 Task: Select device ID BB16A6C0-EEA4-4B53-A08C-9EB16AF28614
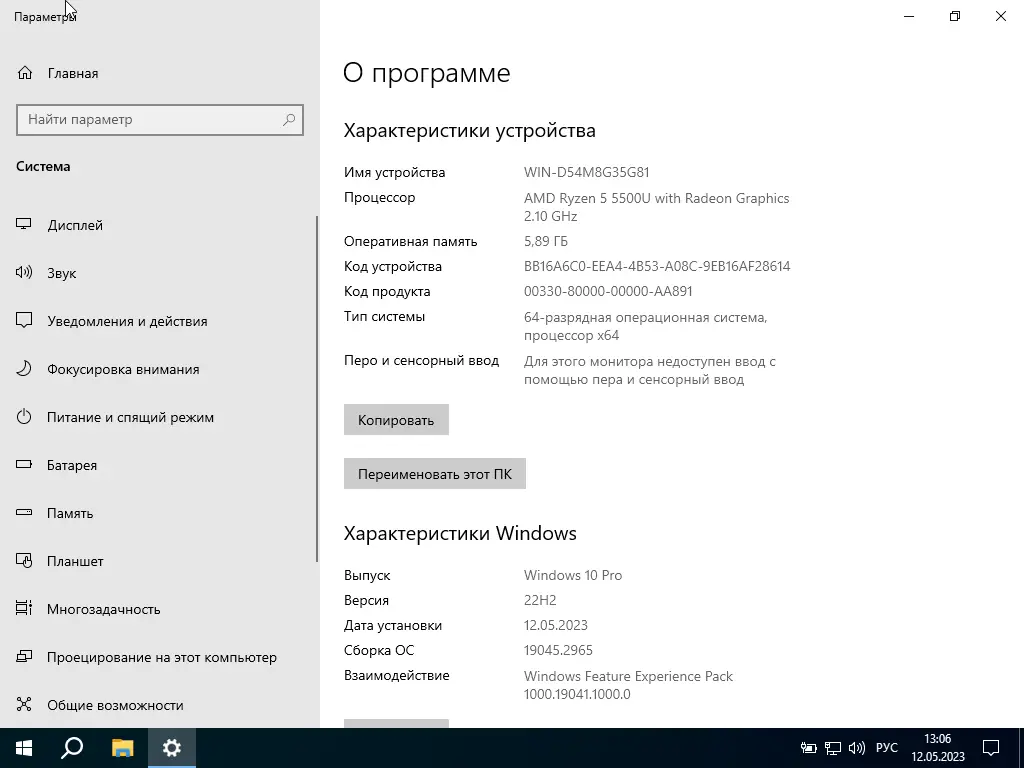(657, 266)
